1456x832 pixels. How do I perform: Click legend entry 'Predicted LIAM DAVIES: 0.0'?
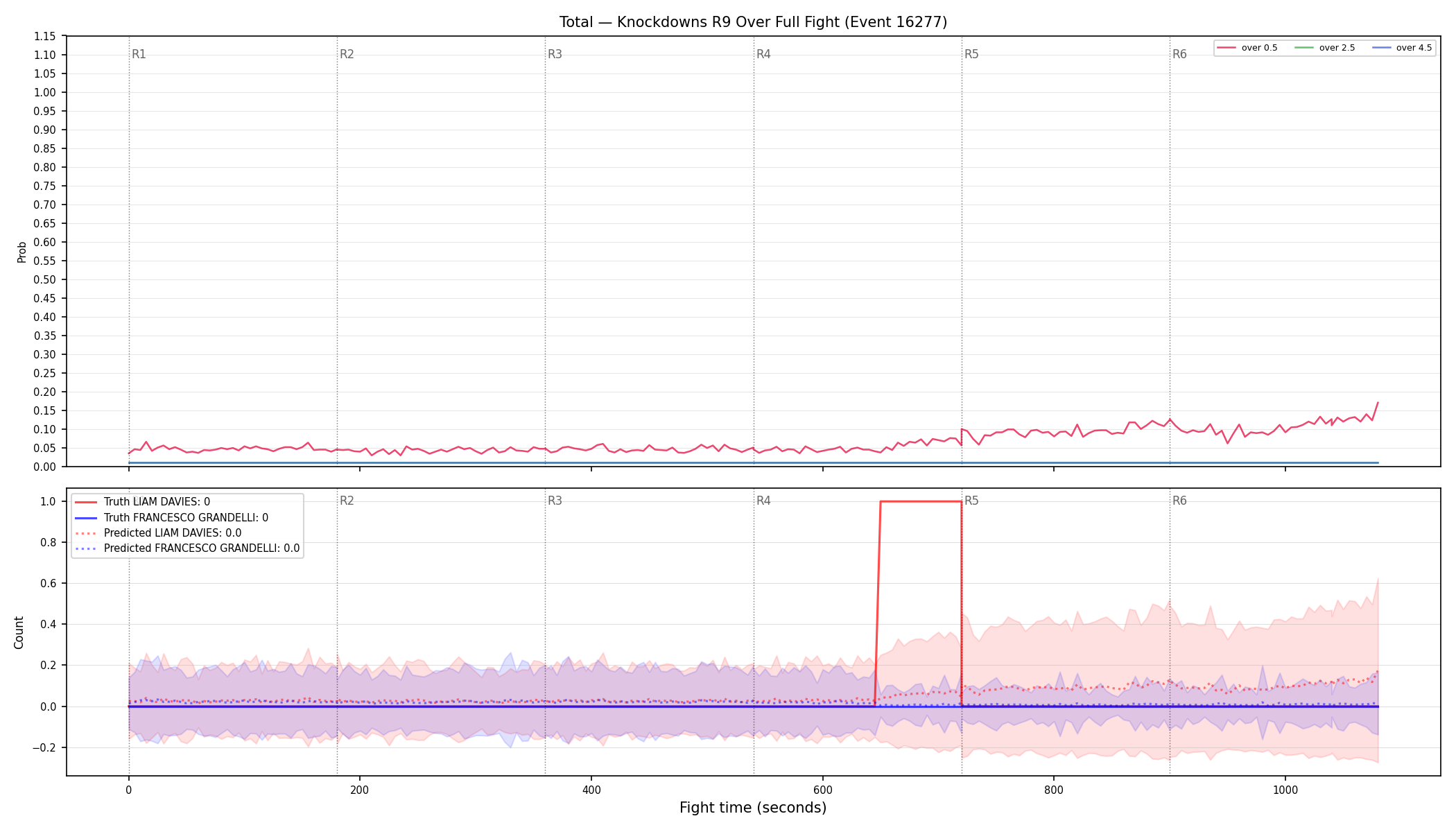pos(158,533)
